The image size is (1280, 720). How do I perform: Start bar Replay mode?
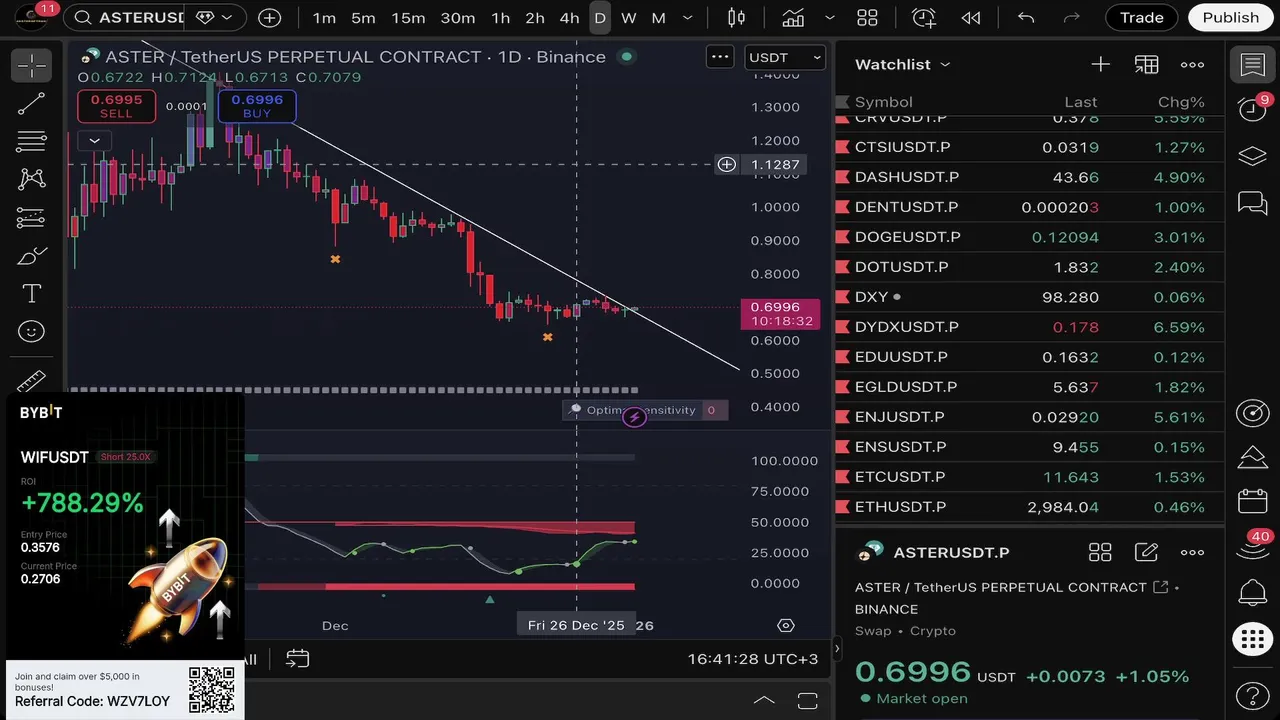tap(970, 18)
